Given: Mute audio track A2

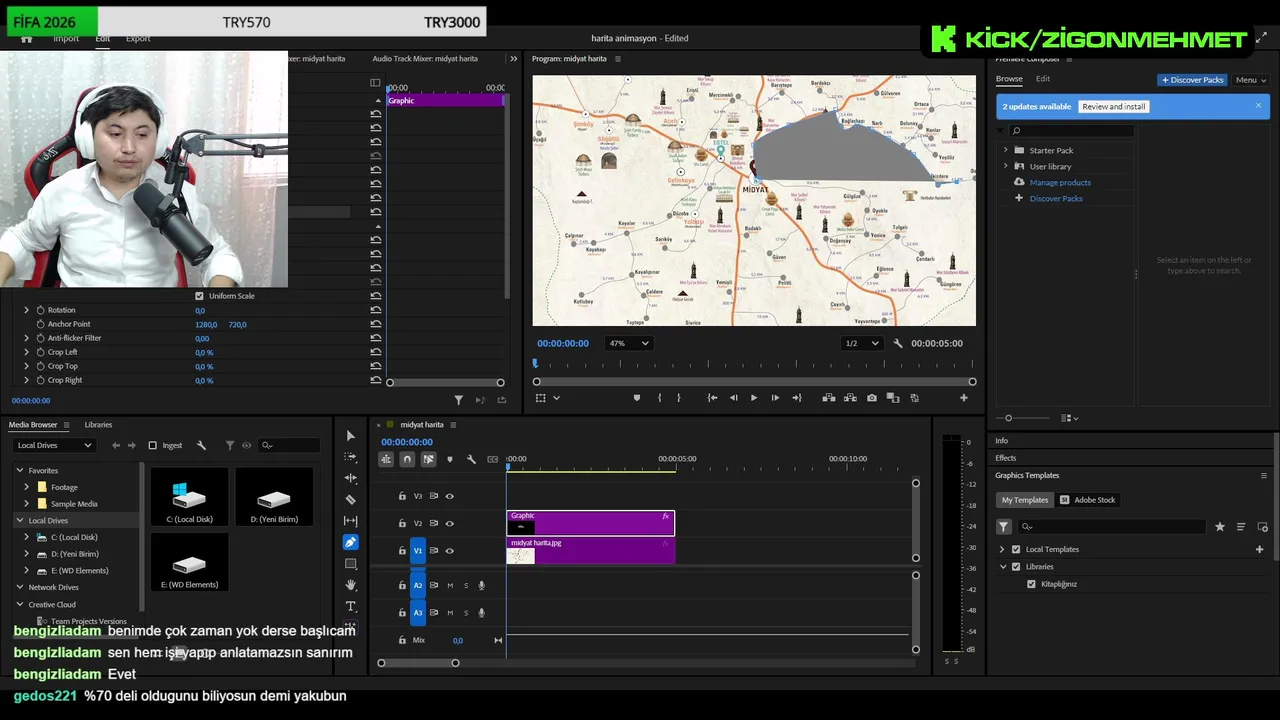Looking at the screenshot, I should coord(450,586).
